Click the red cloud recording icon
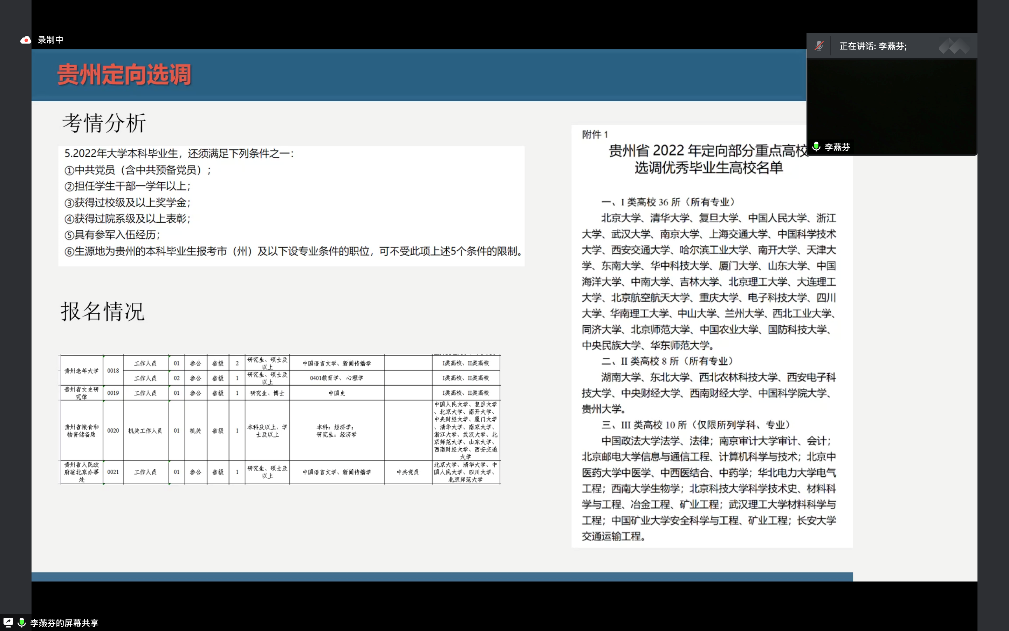Viewport: 1009px width, 631px height. [x=25, y=40]
